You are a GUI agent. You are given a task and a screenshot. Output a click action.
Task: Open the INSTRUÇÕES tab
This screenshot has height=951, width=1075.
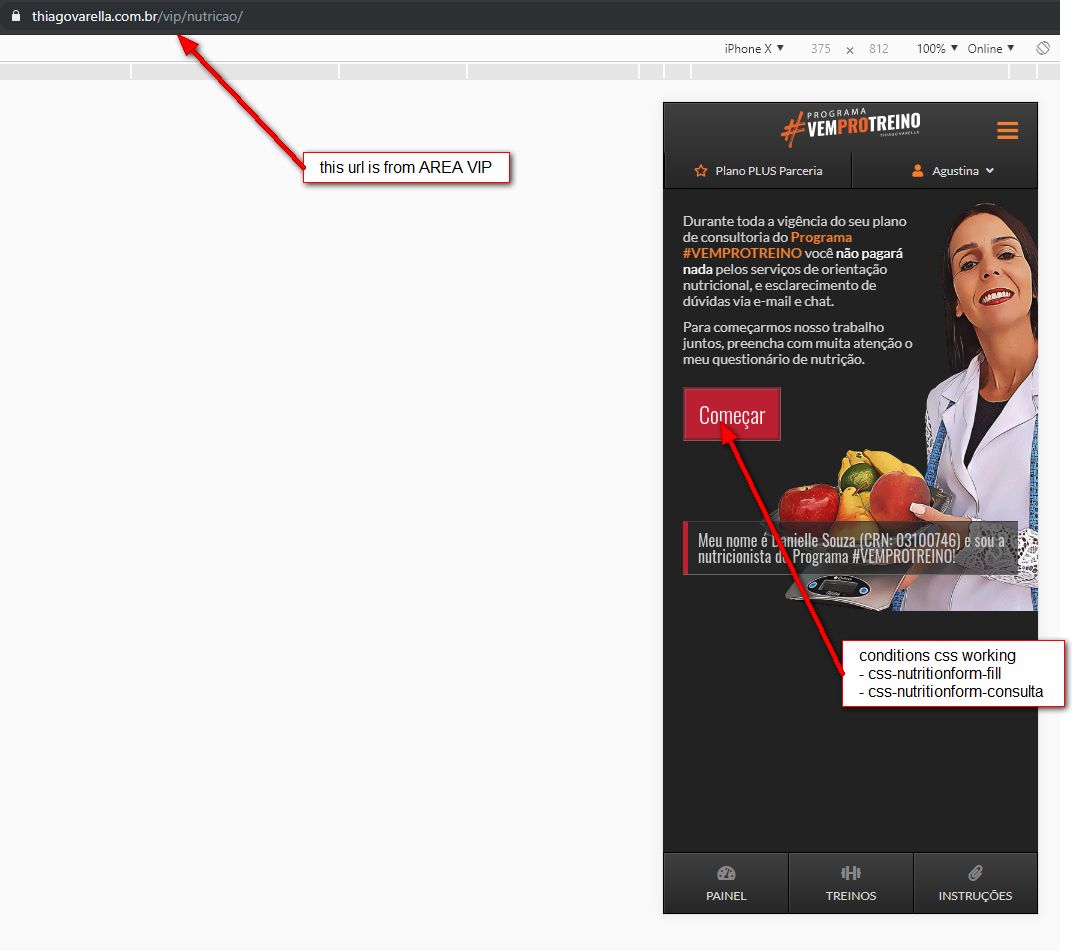point(975,883)
